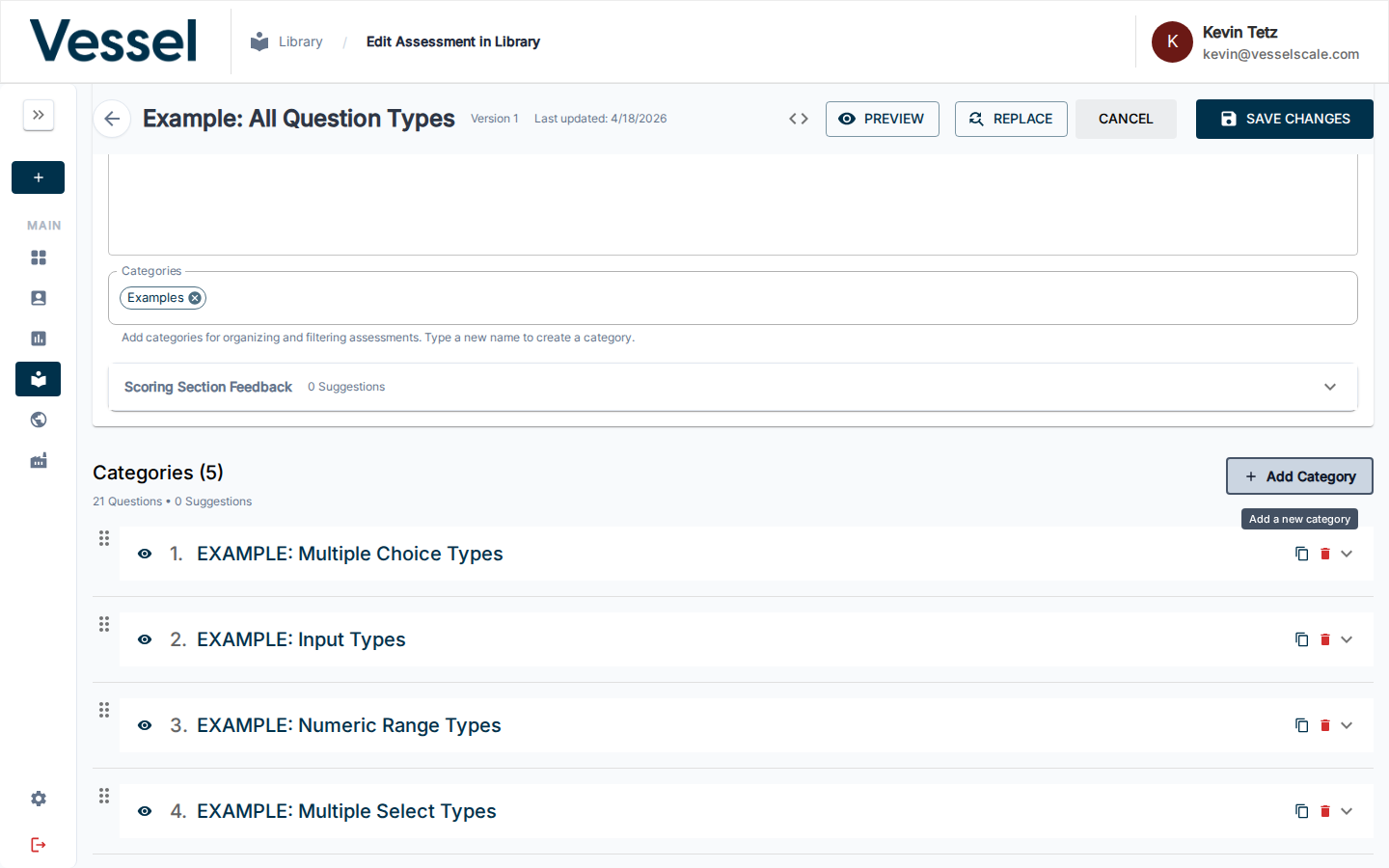Viewport: 1389px width, 868px height.
Task: Remove the Examples category chip
Action: 195,298
